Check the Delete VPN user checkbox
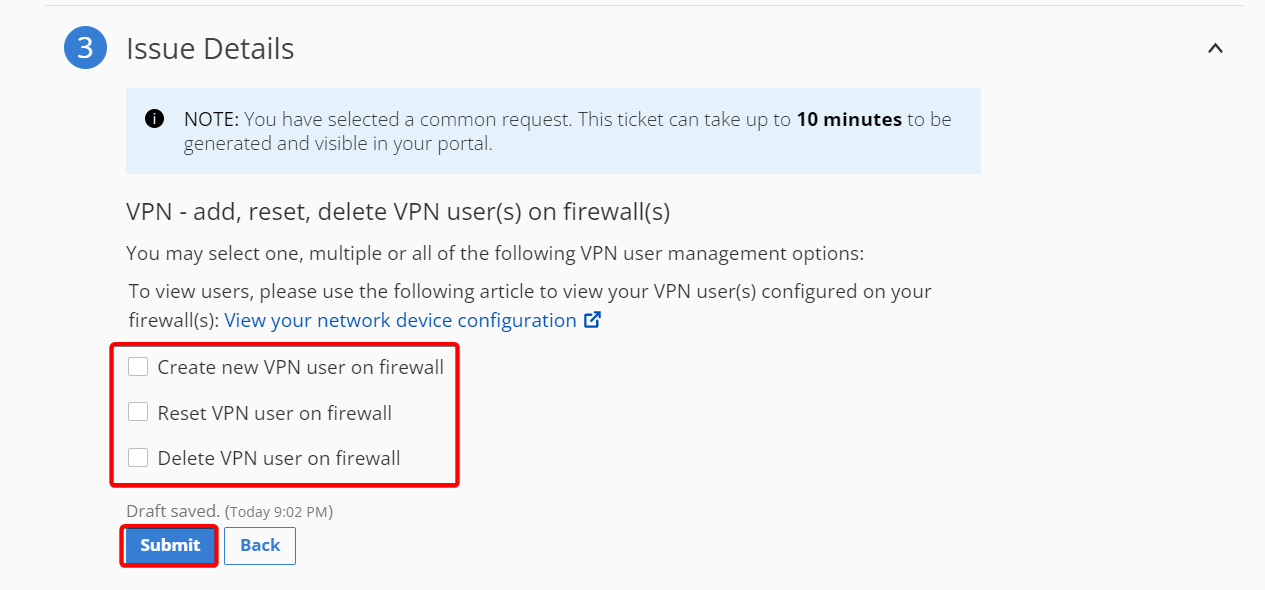Viewport: 1265px width, 590px height. [138, 458]
